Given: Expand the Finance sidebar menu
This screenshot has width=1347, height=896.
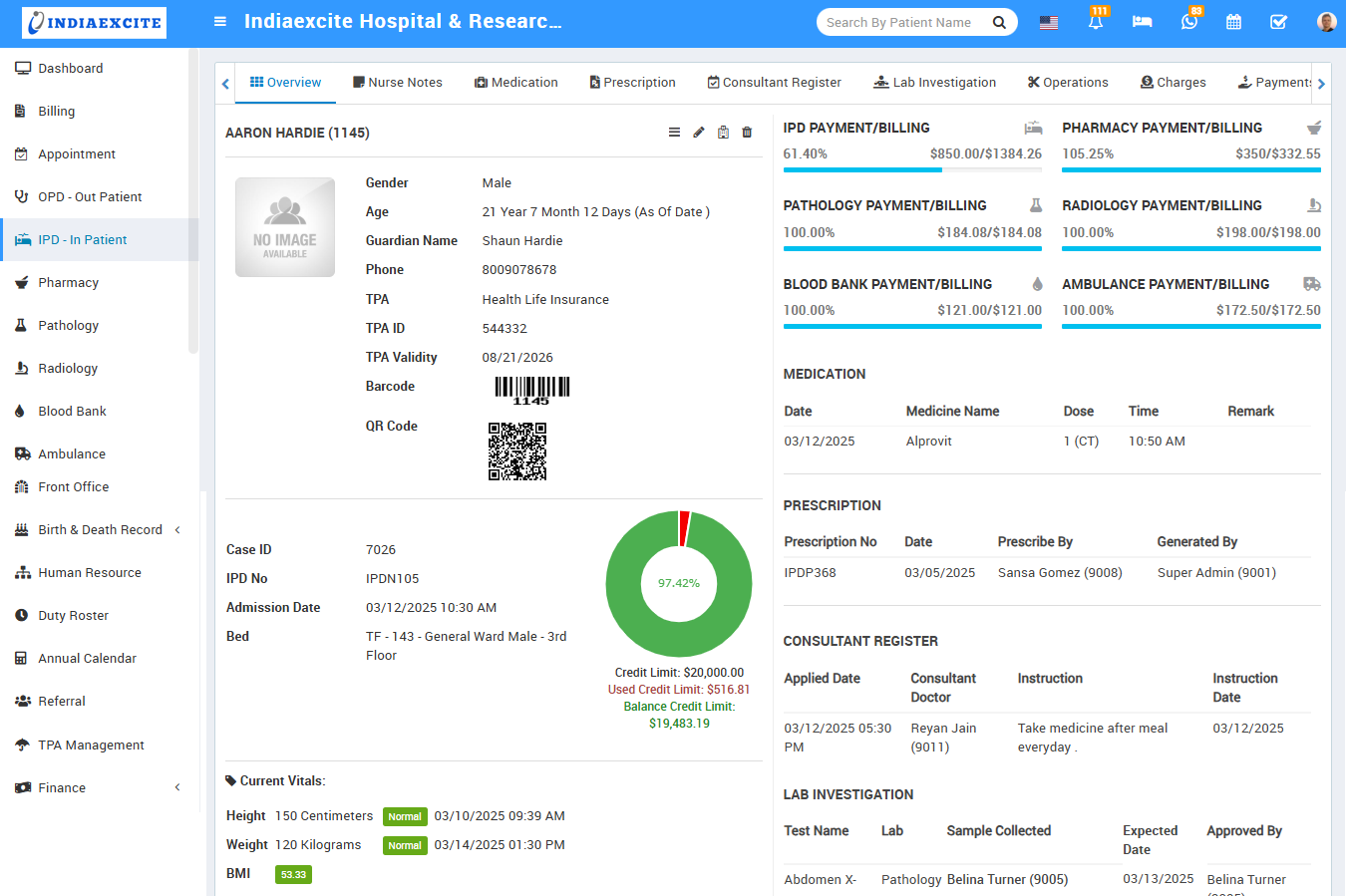Looking at the screenshot, I should [100, 787].
